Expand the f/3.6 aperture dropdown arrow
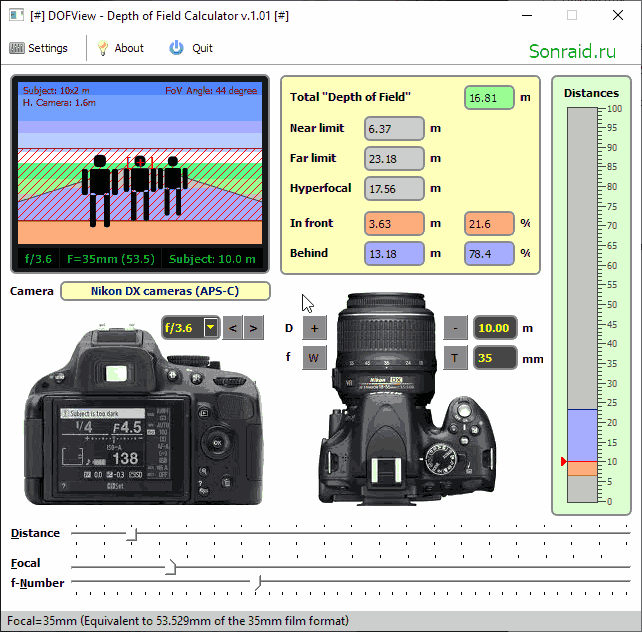Image resolution: width=642 pixels, height=632 pixels. click(211, 327)
